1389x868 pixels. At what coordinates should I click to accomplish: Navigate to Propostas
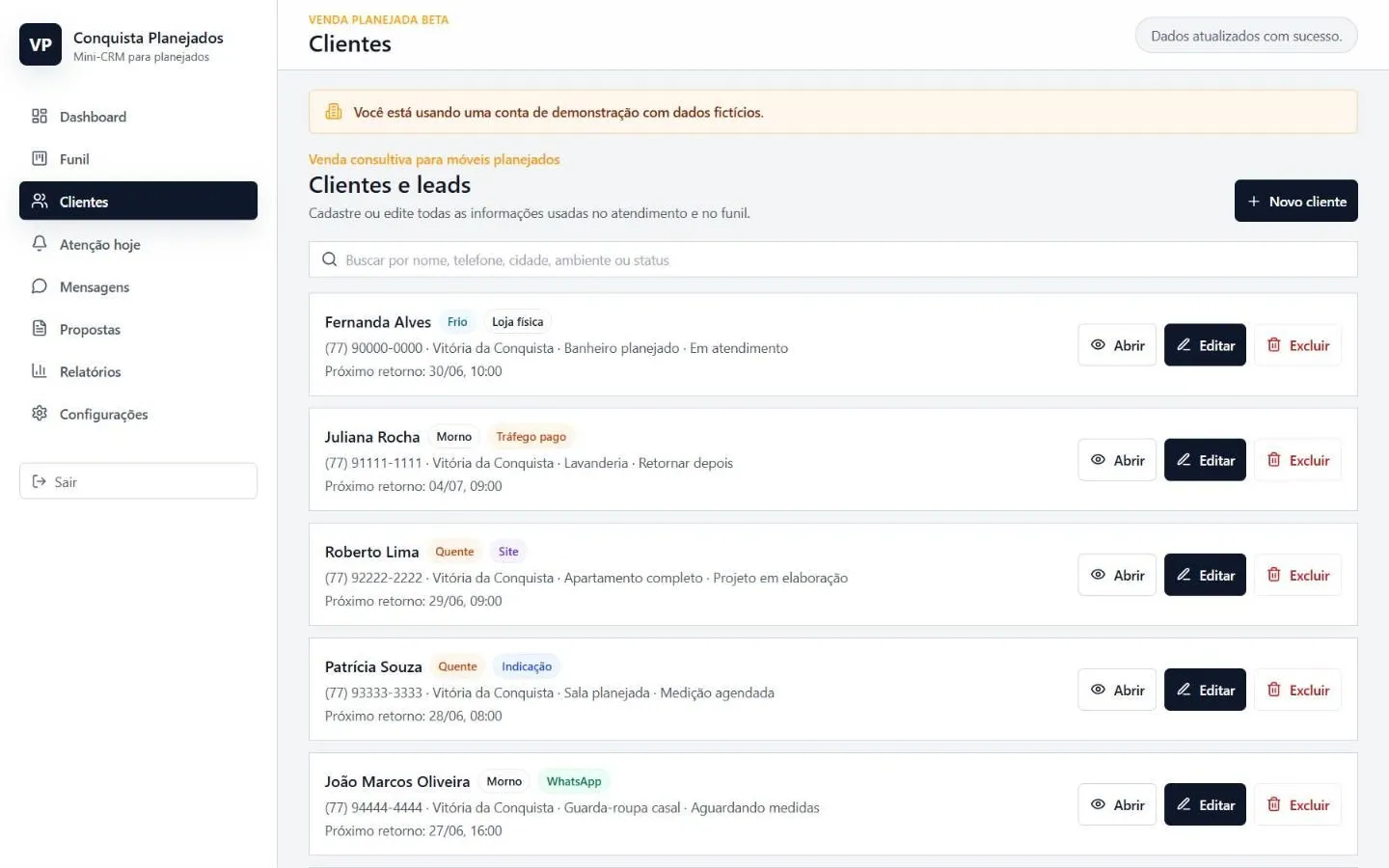click(138, 329)
